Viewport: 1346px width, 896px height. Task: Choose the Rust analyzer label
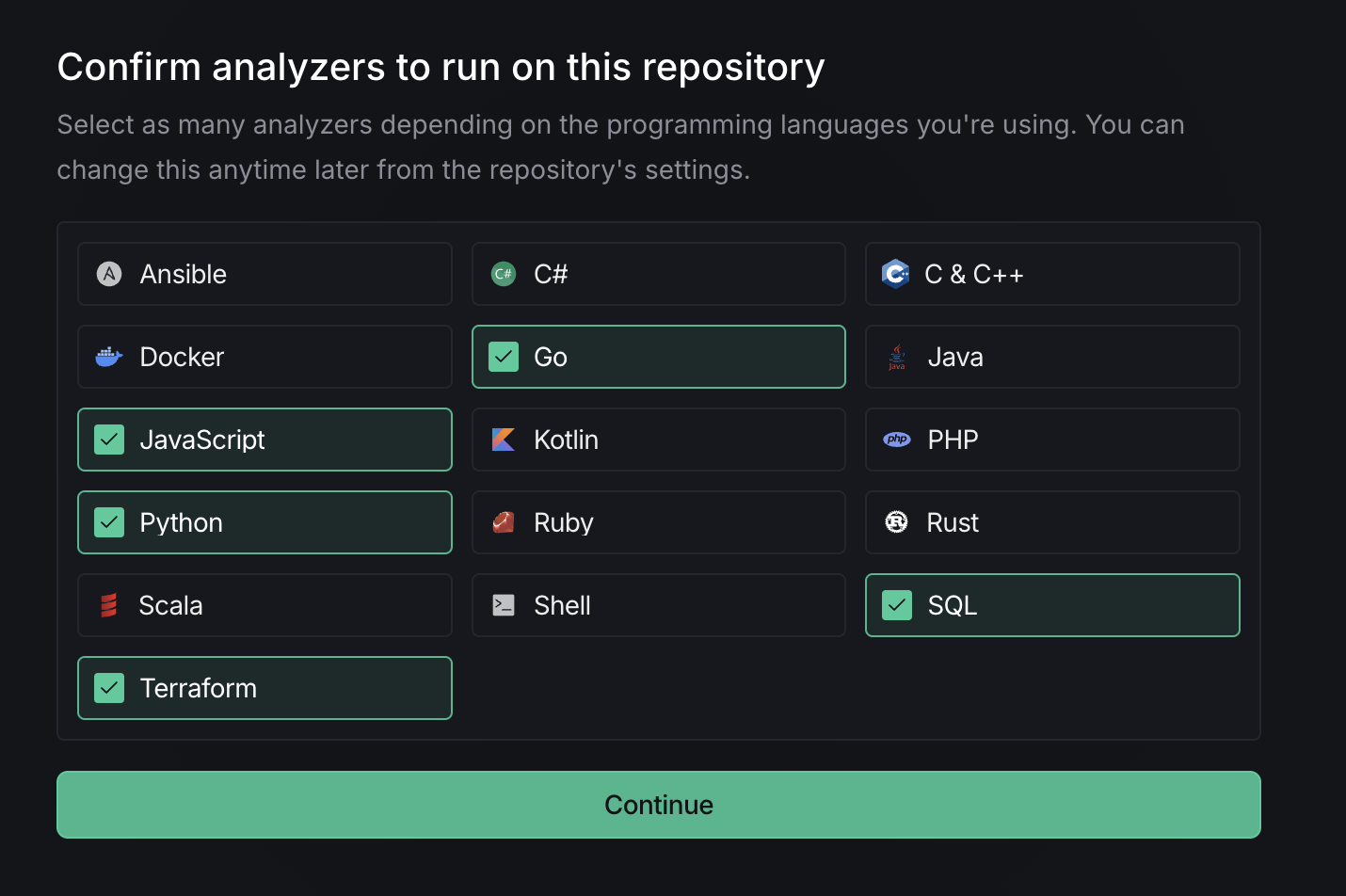point(953,522)
